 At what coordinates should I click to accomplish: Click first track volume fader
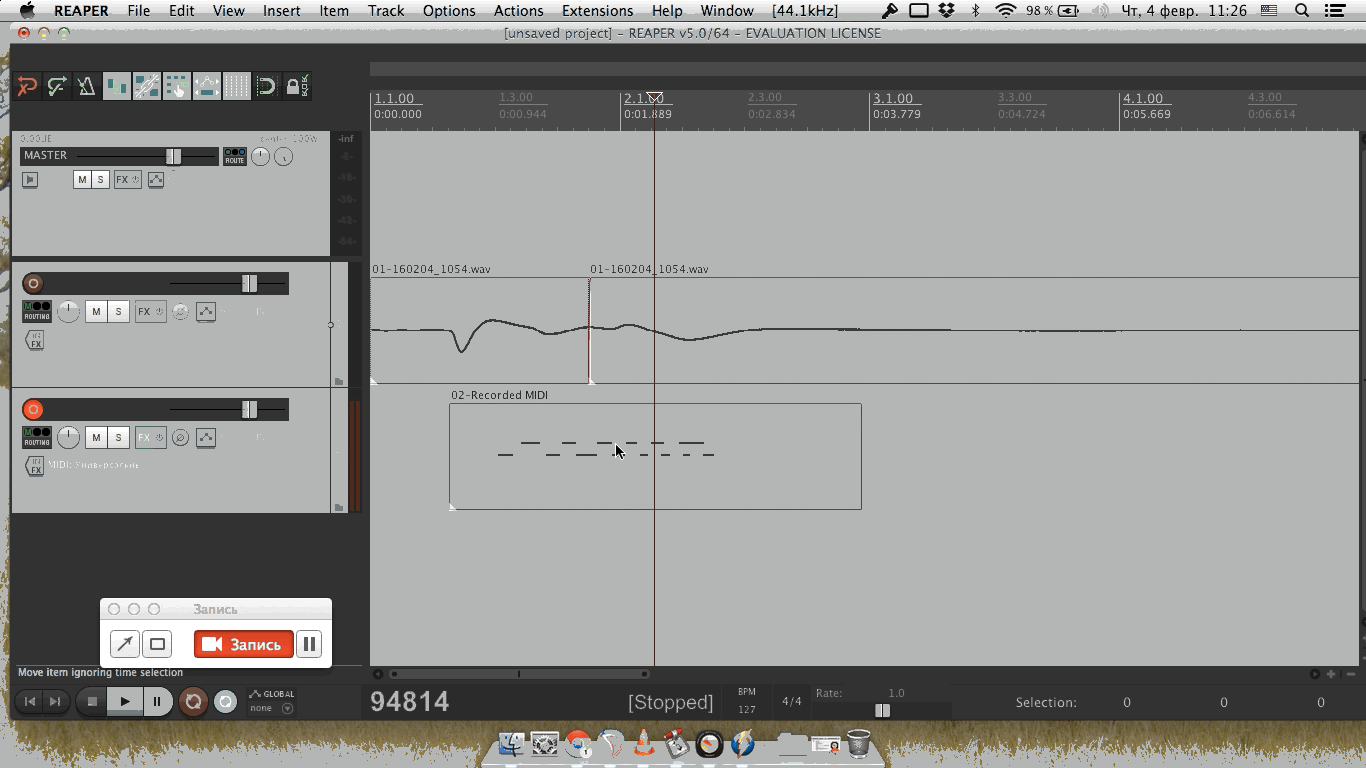[x=249, y=284]
